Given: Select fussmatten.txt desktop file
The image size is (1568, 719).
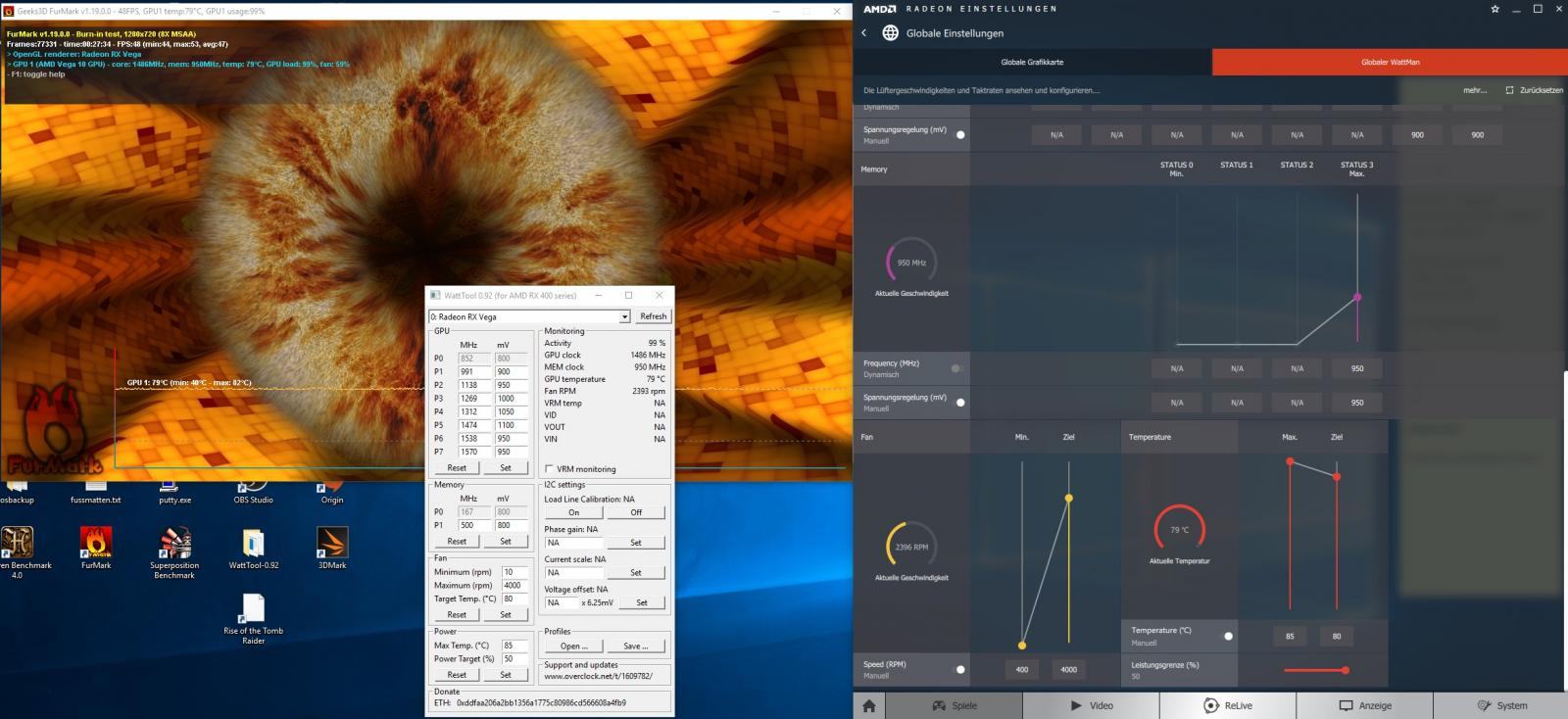Looking at the screenshot, I should click(x=96, y=492).
